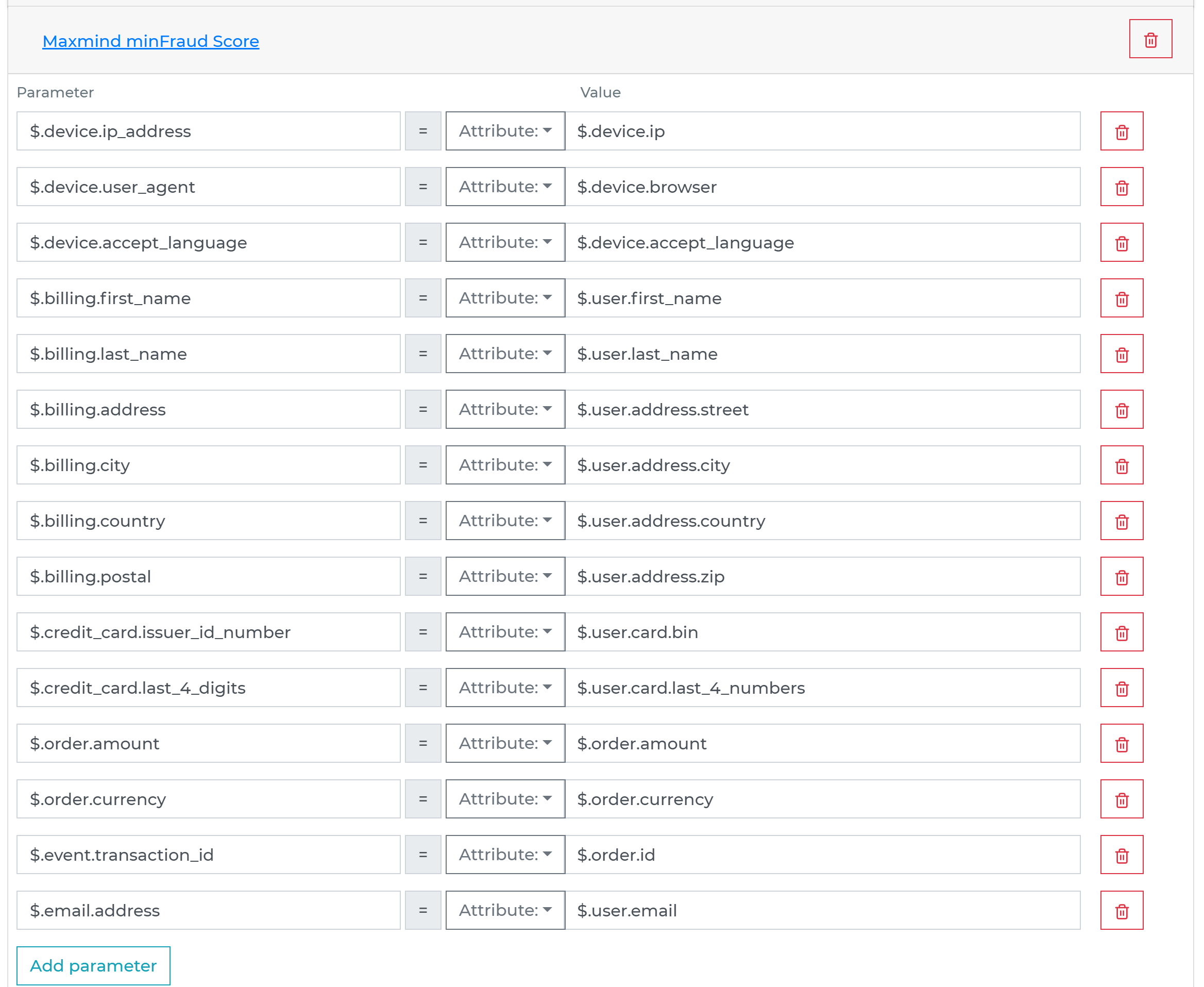Focus the $.billing.last_name parameter field

pyautogui.click(x=209, y=354)
